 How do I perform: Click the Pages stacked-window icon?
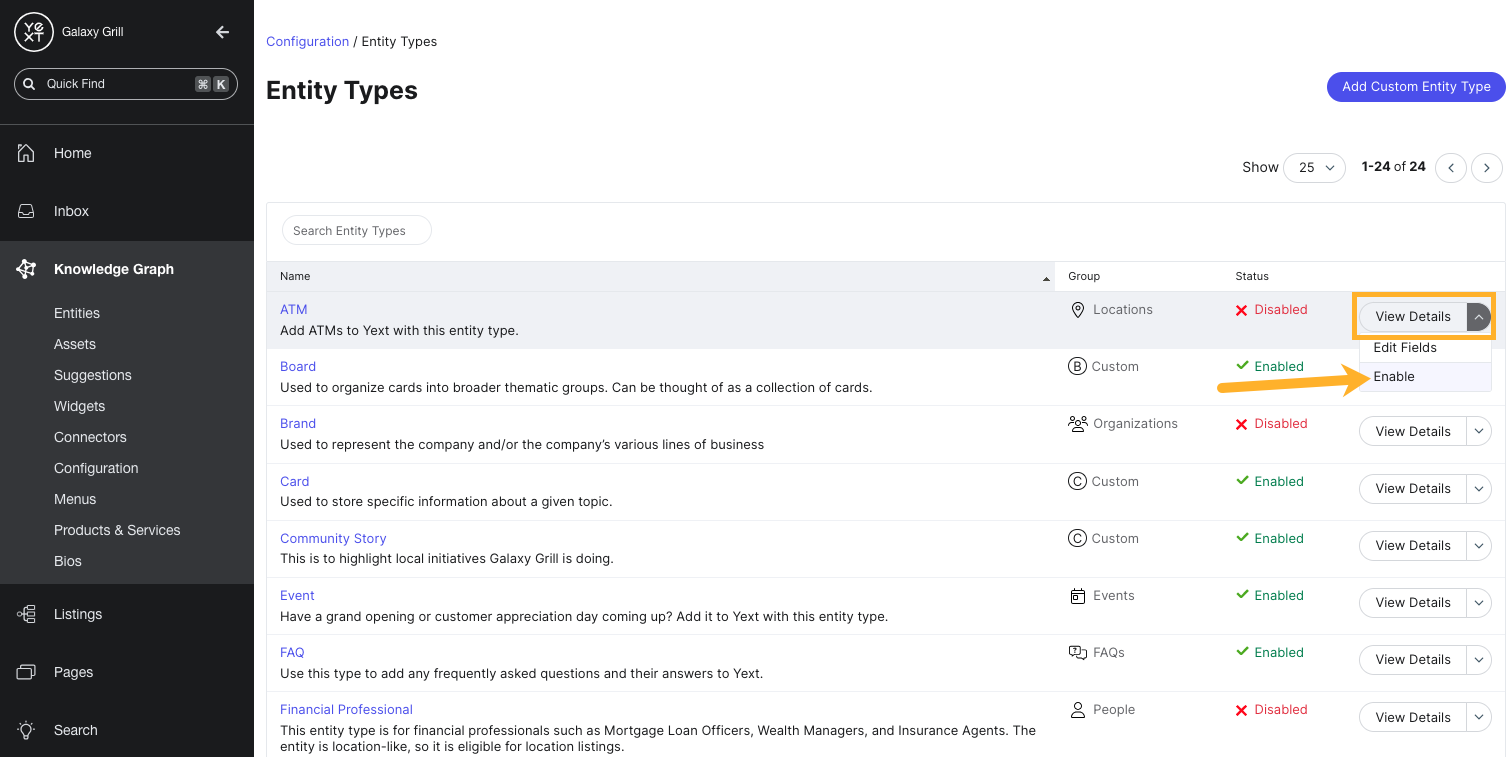coord(27,672)
